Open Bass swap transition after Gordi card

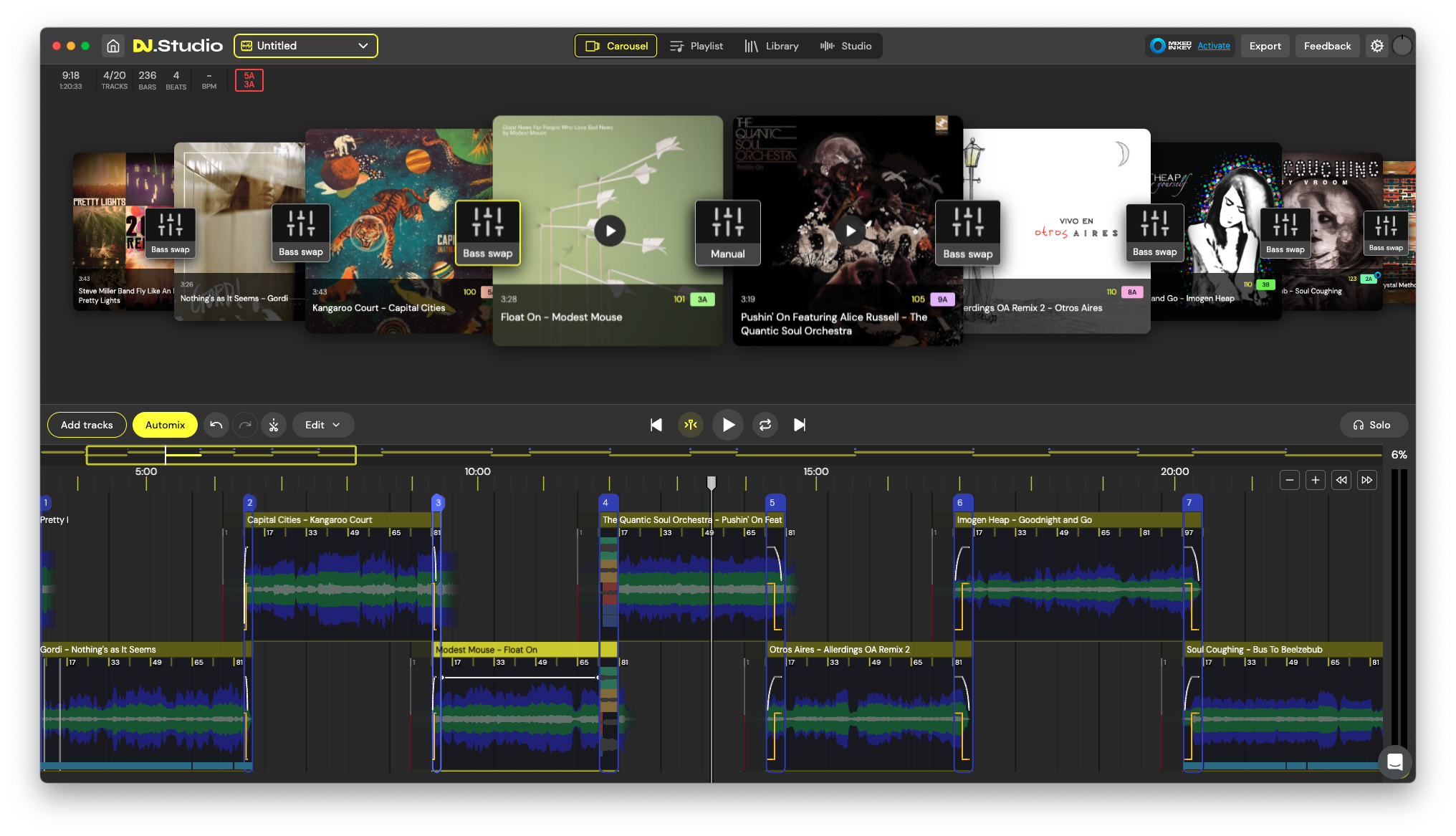[x=301, y=232]
